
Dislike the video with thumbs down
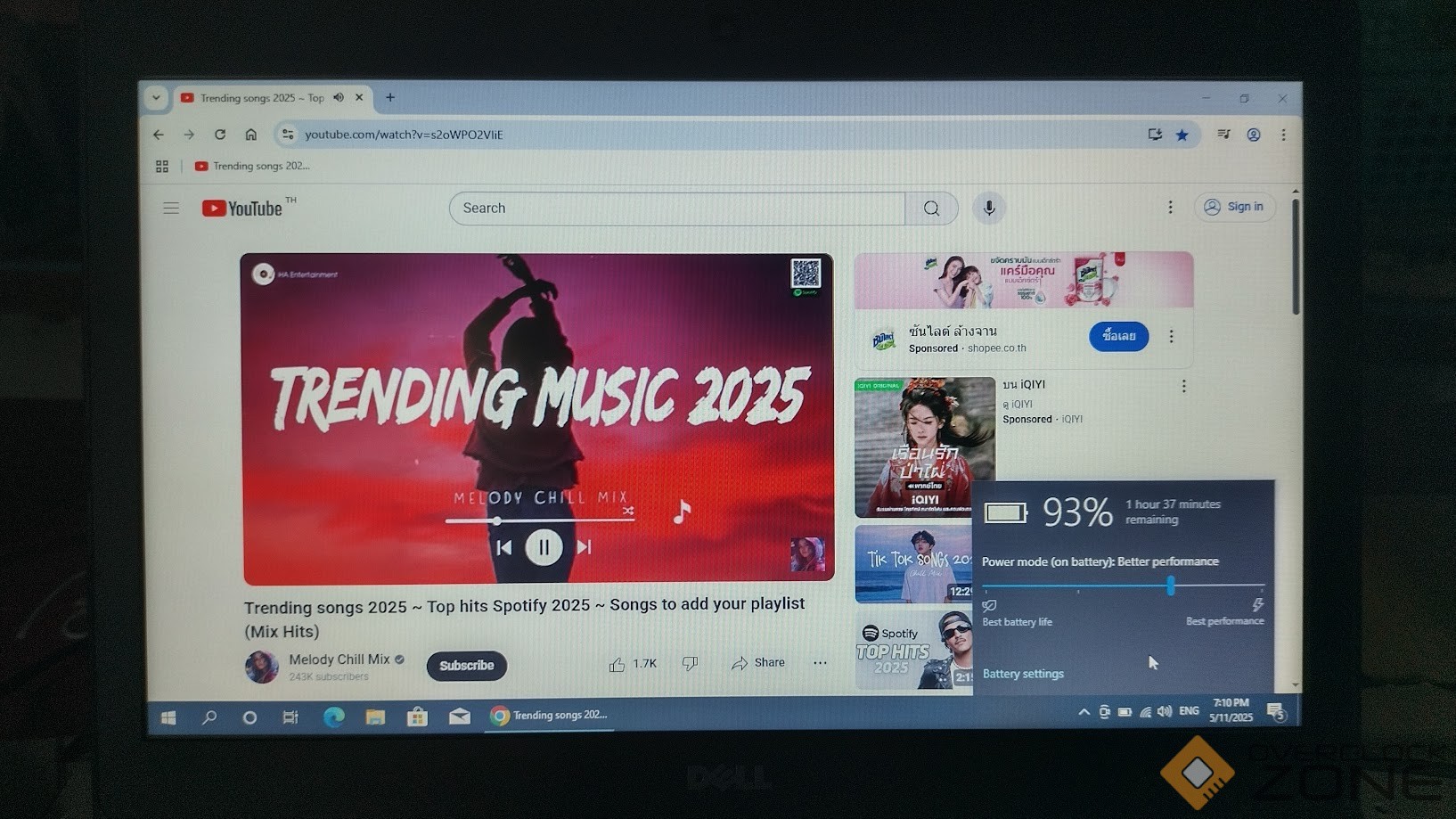click(690, 663)
